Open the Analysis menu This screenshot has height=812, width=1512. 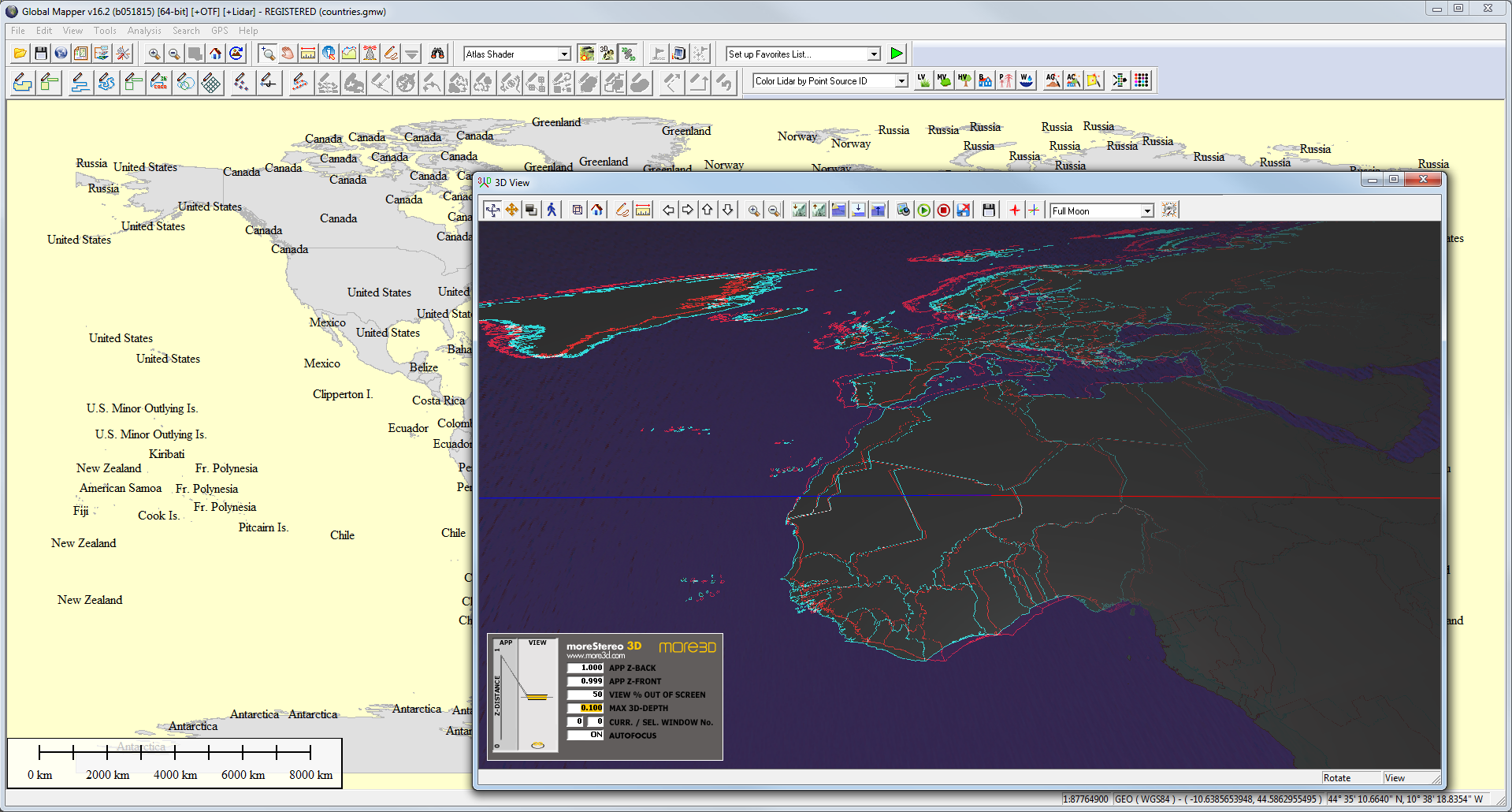[x=144, y=31]
